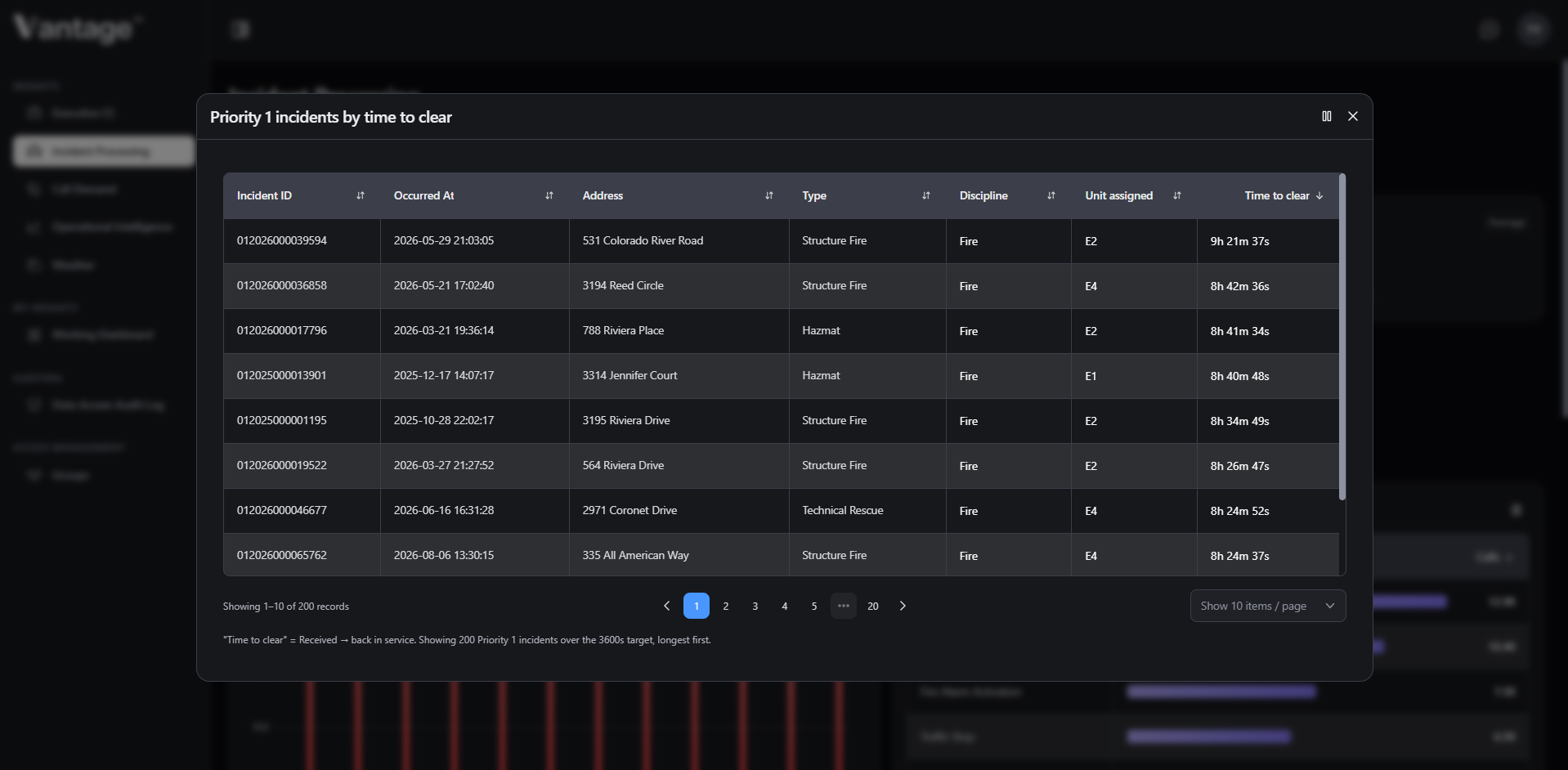Go to page 2

[726, 606]
